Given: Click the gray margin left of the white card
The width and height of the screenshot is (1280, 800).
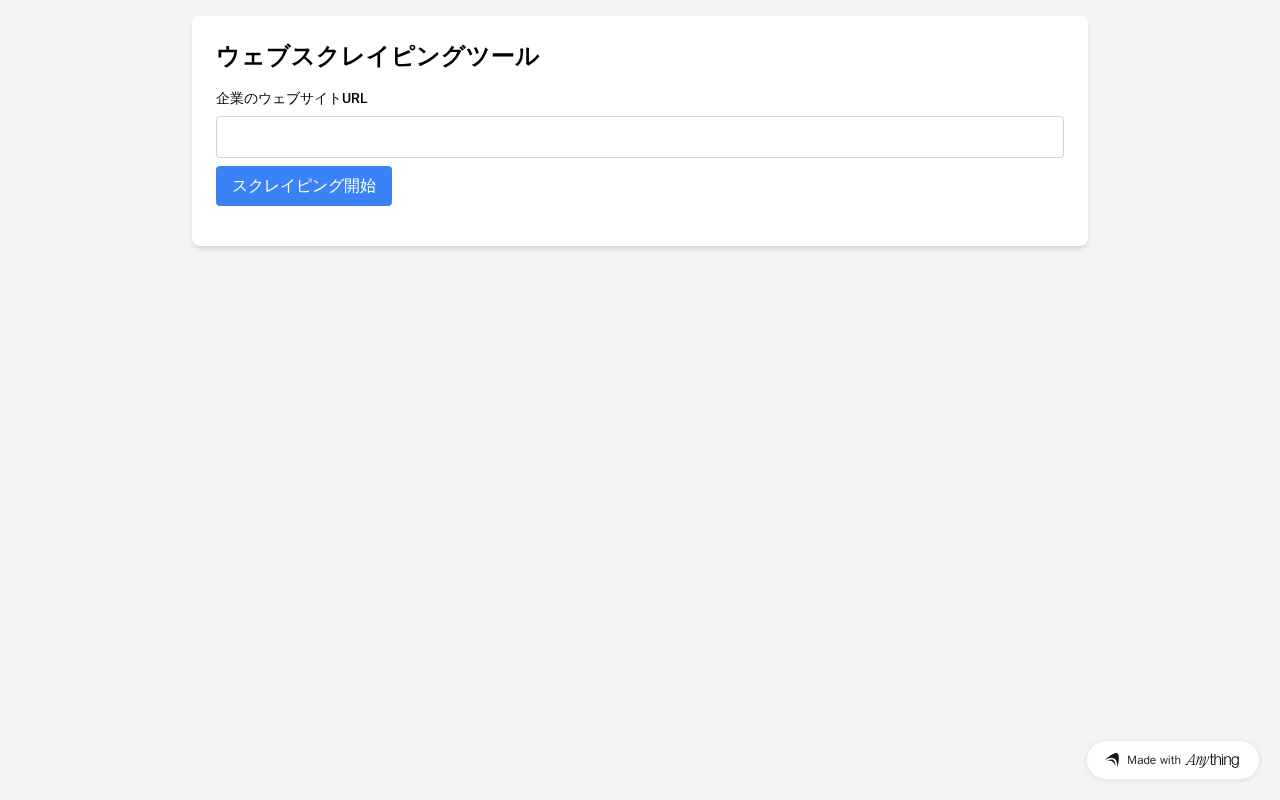Looking at the screenshot, I should (x=96, y=130).
